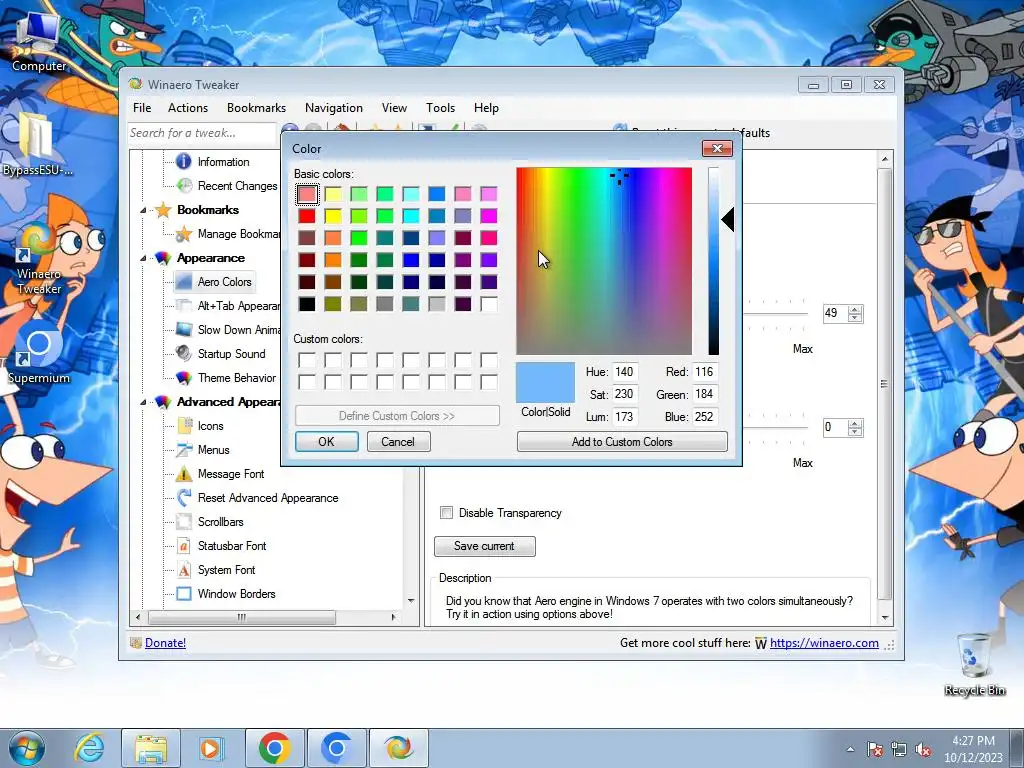Collapse the Appearance tree group
Screen dimensions: 1024x768
143,258
